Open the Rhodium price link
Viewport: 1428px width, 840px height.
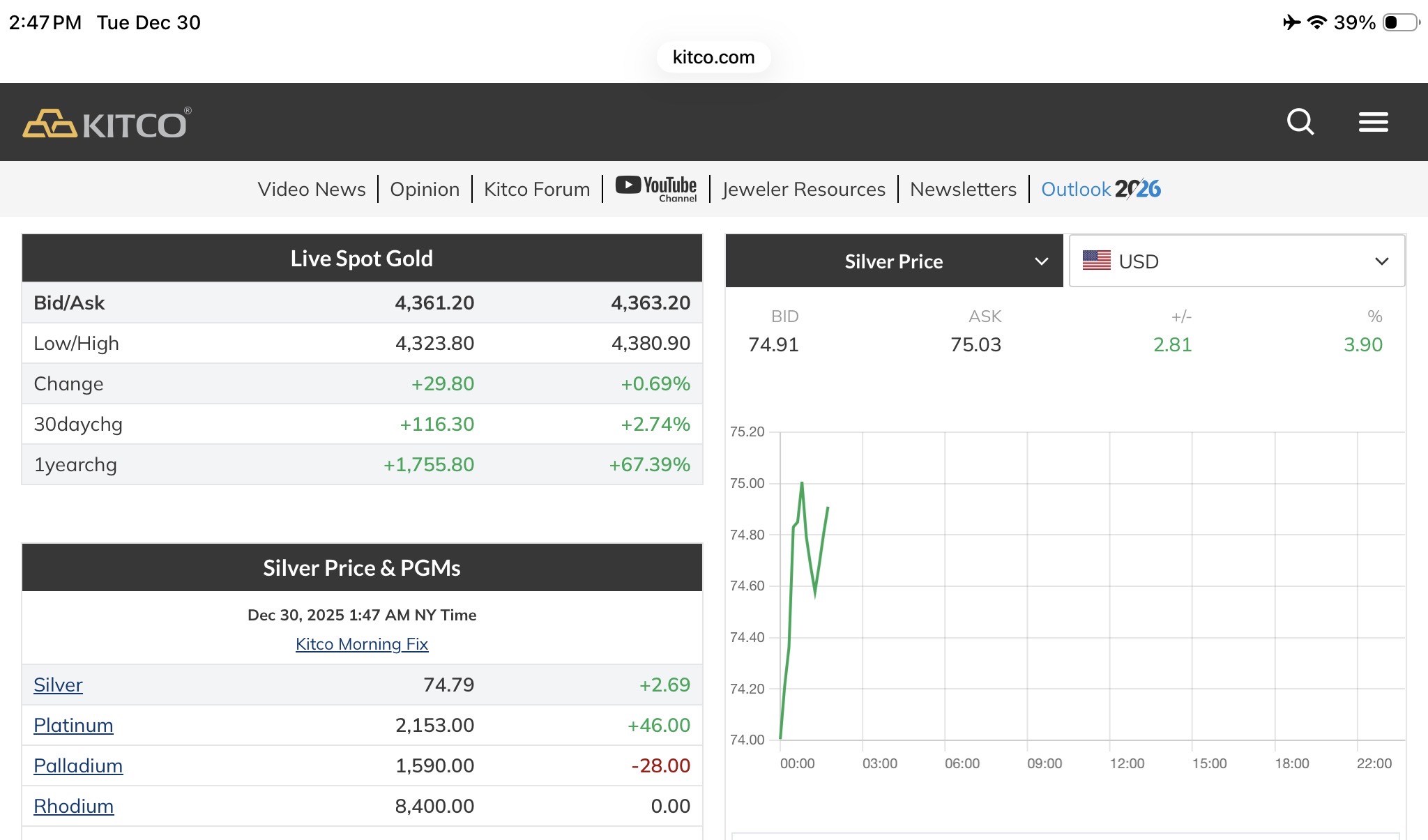[x=73, y=806]
